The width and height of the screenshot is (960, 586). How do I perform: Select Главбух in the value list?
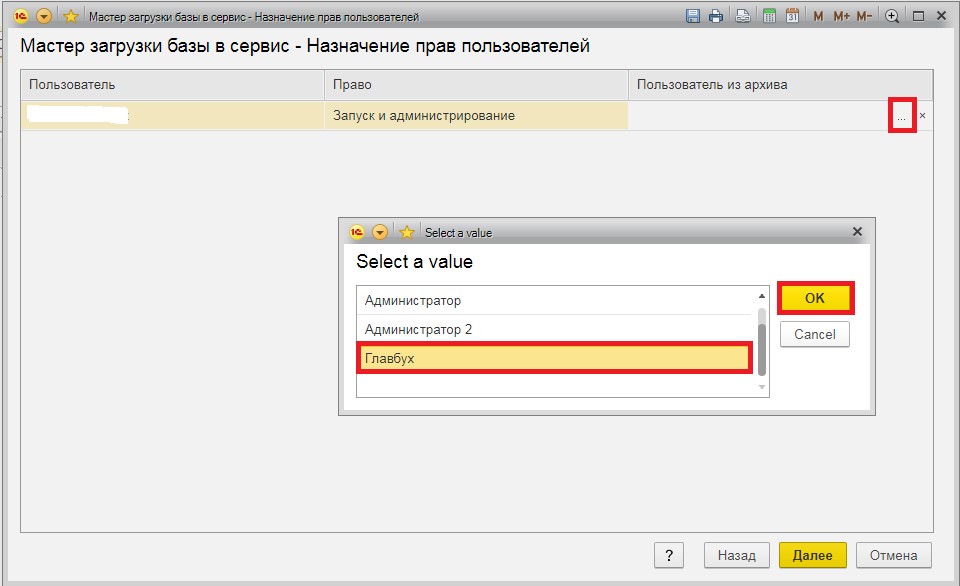[x=554, y=358]
